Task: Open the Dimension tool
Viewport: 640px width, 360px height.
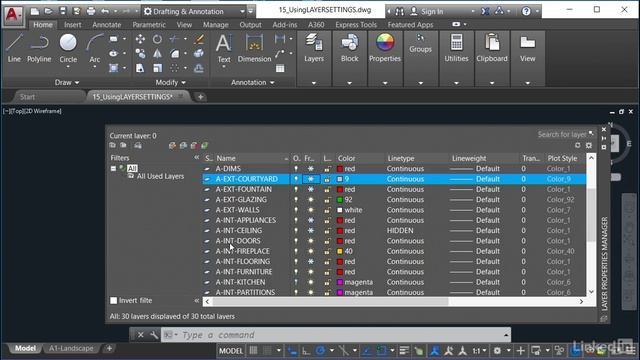Action: coord(254,48)
